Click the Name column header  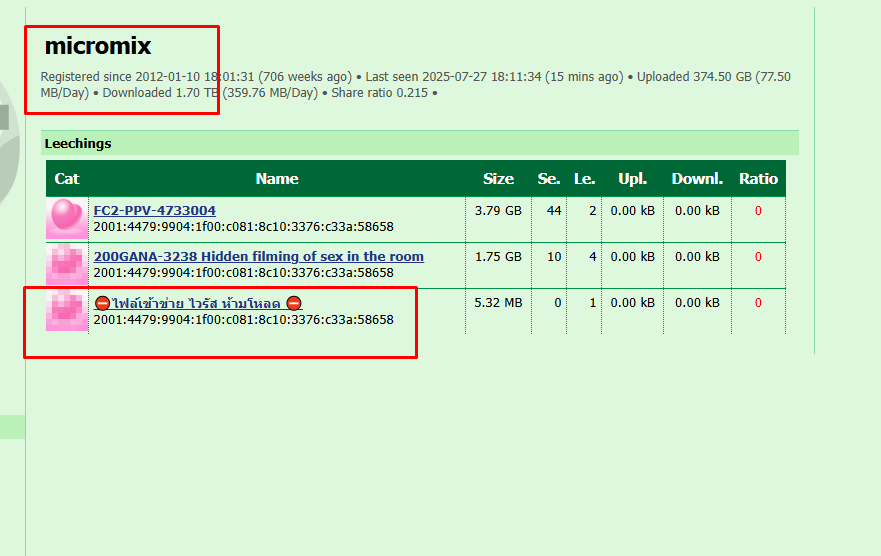[x=277, y=179]
